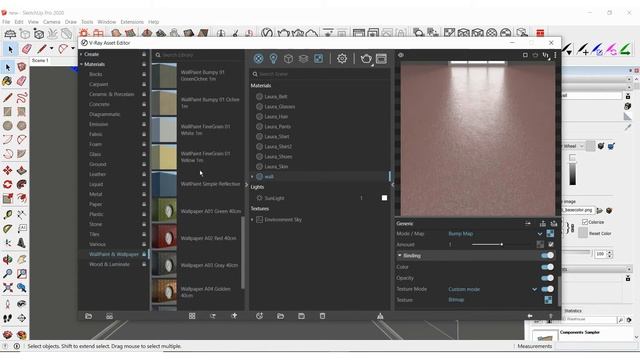Select the Eraser tool in top toolbar
This screenshot has width=640, height=360.
click(27, 49)
